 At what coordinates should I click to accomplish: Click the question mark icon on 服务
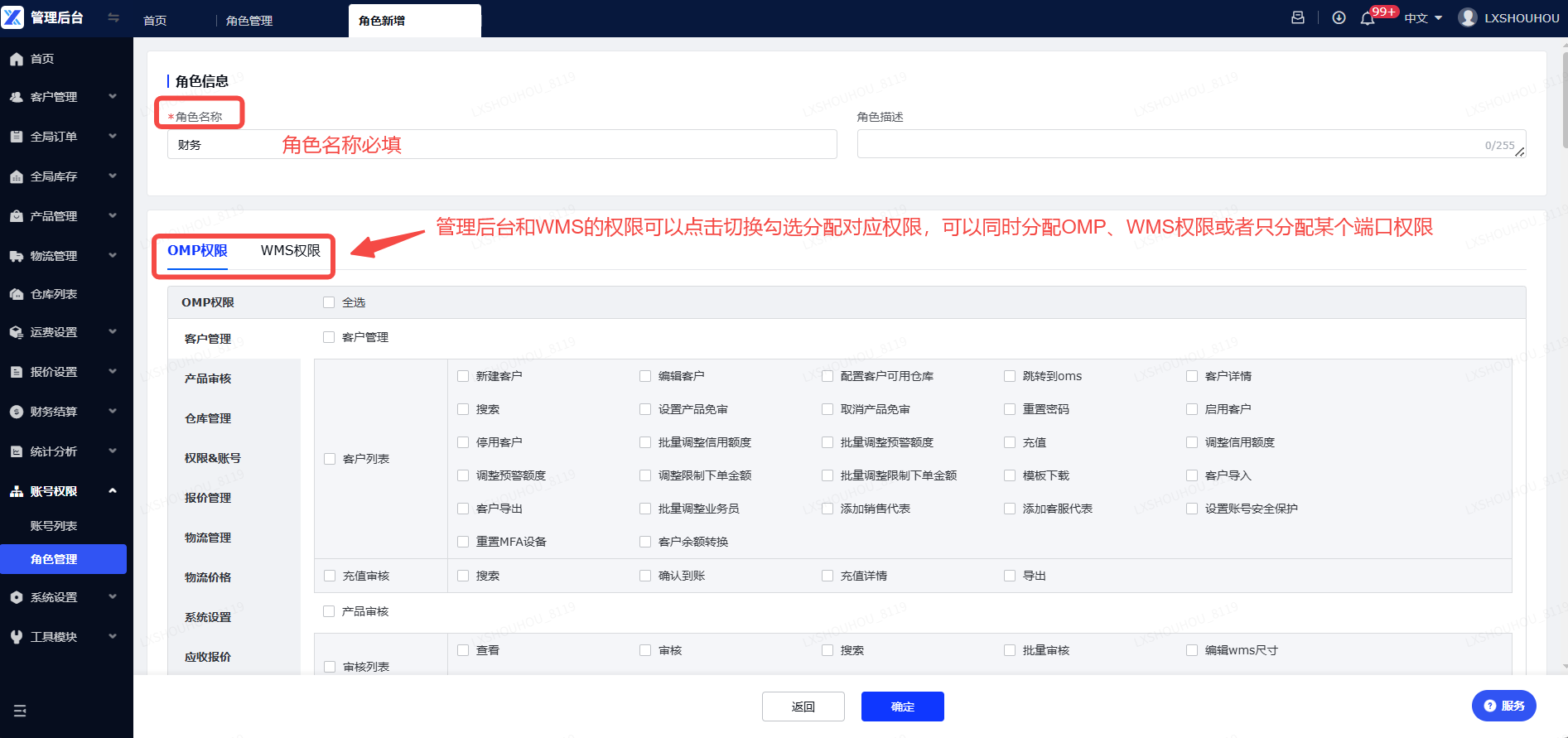(x=1490, y=706)
